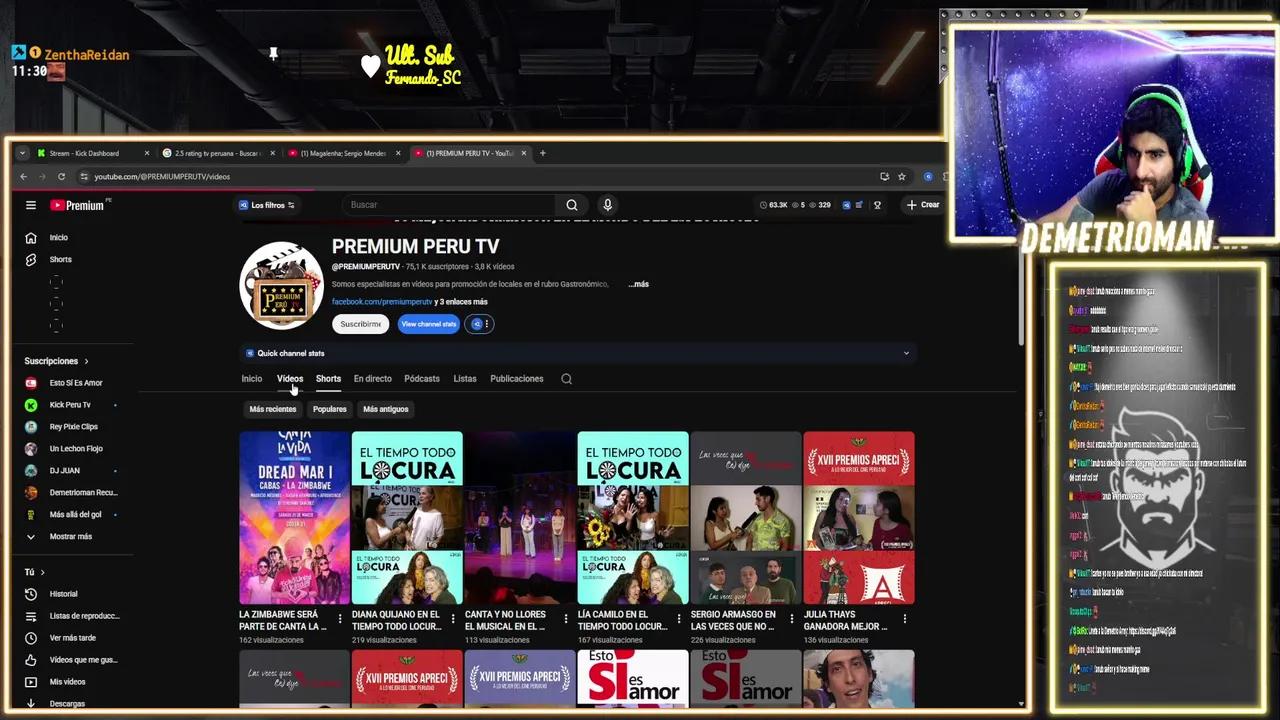
Task: Toggle the Los filtros extension button
Action: point(266,205)
